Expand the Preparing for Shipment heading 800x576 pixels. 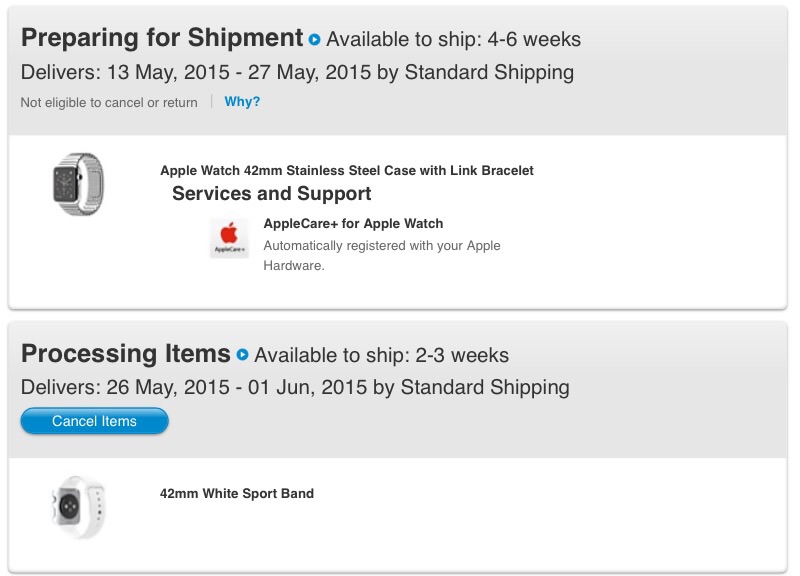(162, 38)
